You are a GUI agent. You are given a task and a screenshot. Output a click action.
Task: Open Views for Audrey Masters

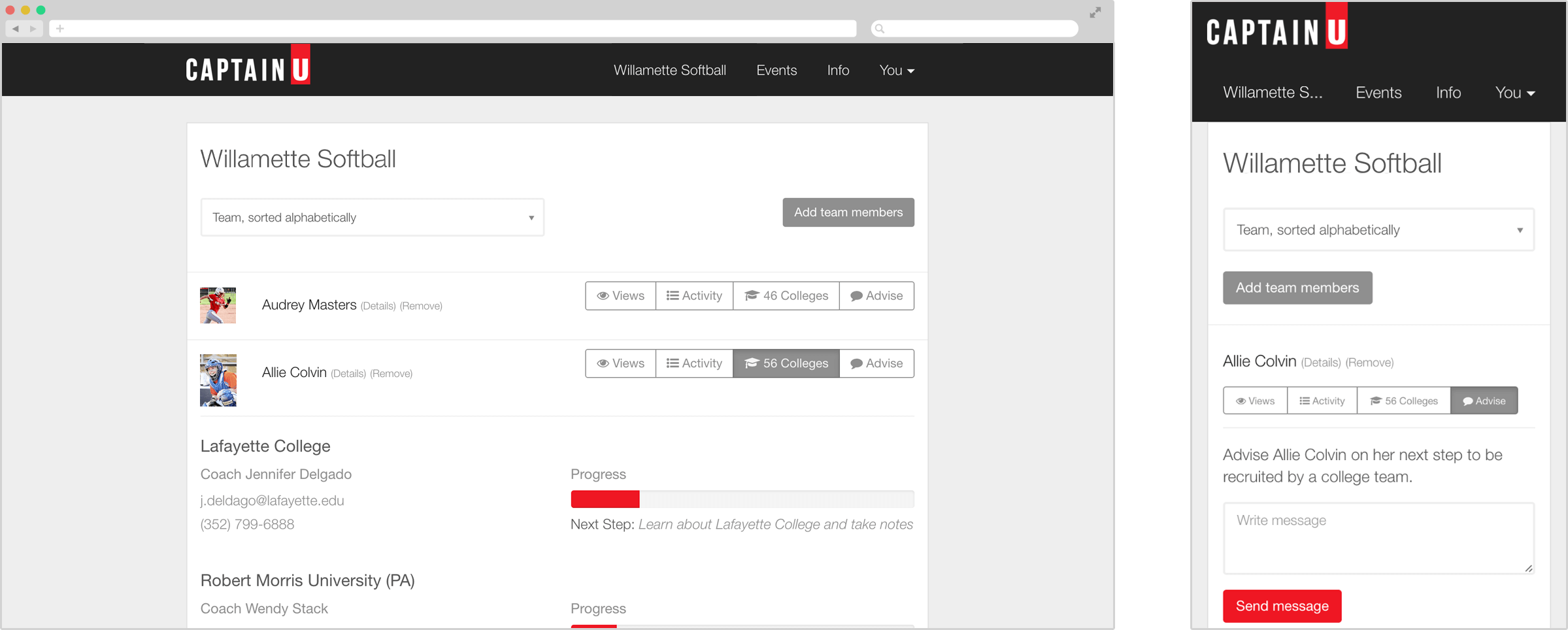click(x=620, y=296)
